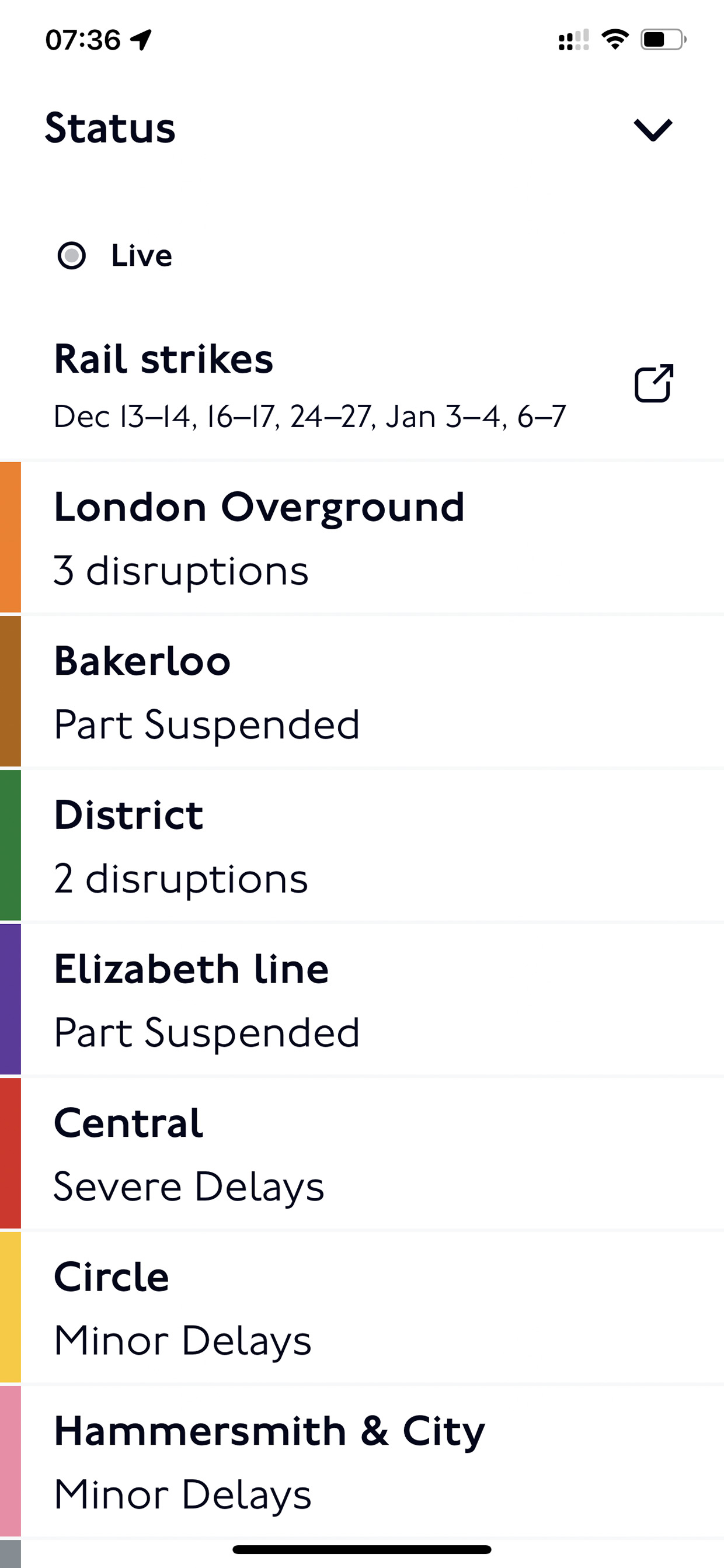Open the Rail strikes external link icon
The width and height of the screenshot is (724, 1568).
coord(654,383)
